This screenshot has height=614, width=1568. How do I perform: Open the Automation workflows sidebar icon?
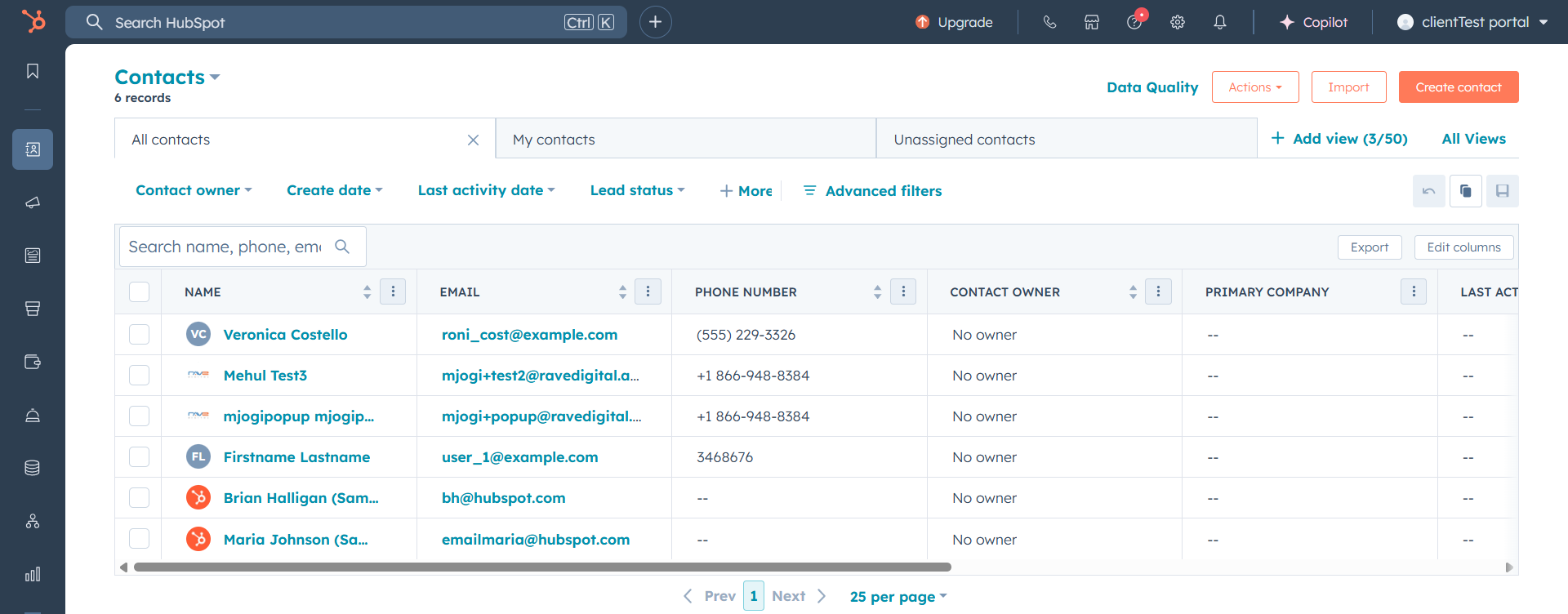pos(33,521)
